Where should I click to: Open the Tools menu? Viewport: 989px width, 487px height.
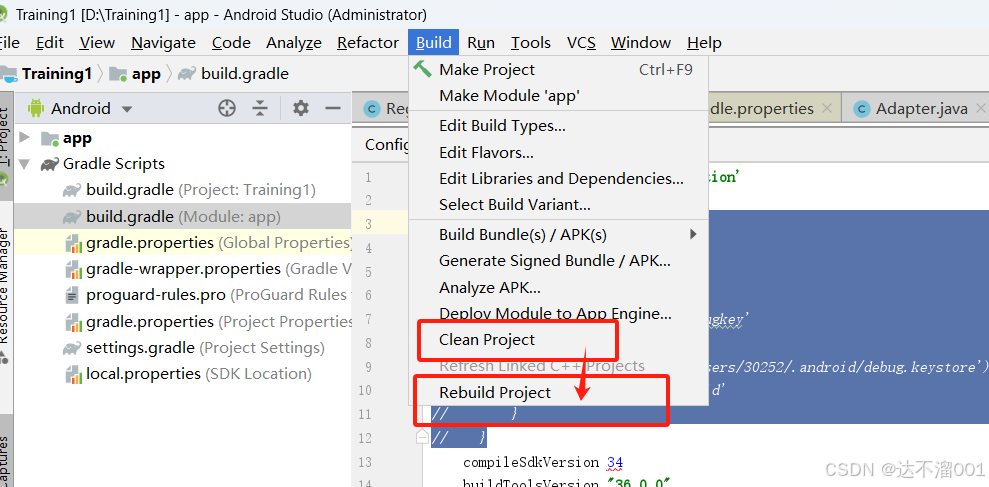530,43
